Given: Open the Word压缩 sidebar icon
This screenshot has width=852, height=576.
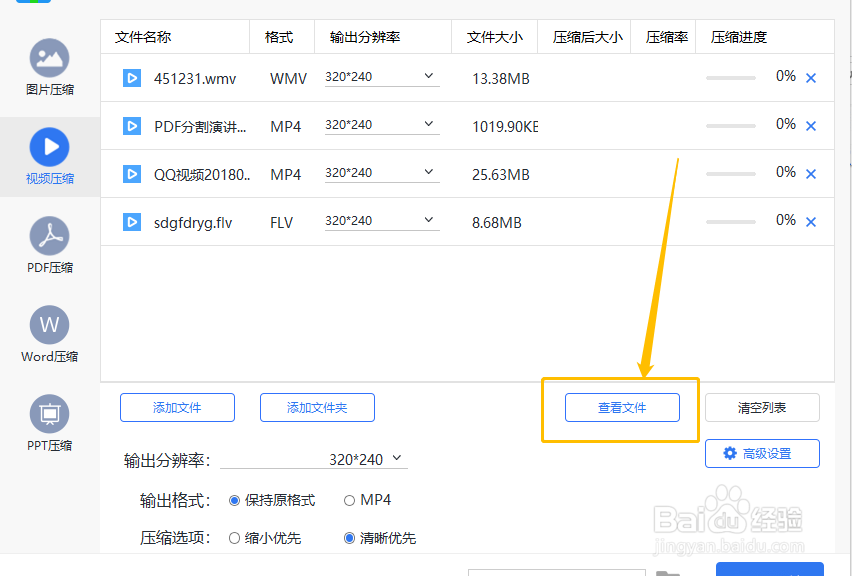Looking at the screenshot, I should click(x=49, y=325).
